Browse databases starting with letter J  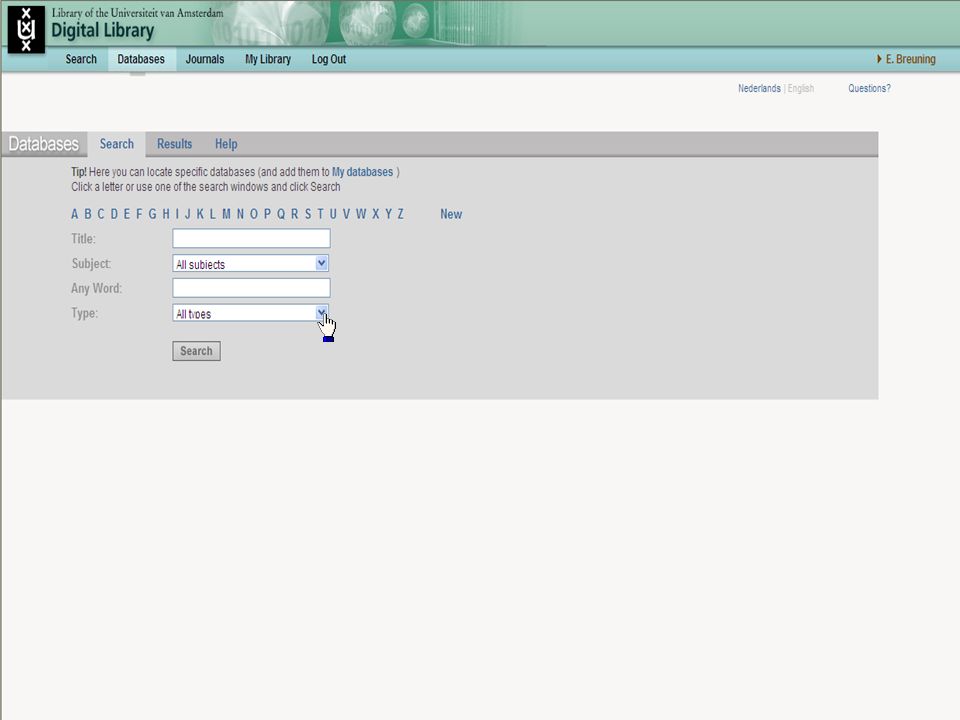click(187, 214)
